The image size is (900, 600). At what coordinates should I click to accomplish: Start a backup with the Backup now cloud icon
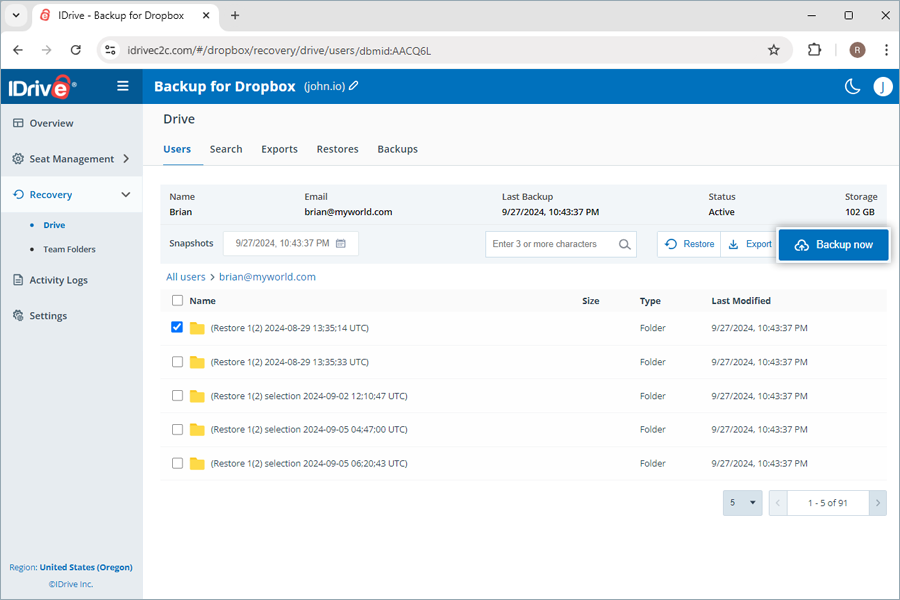coord(800,244)
